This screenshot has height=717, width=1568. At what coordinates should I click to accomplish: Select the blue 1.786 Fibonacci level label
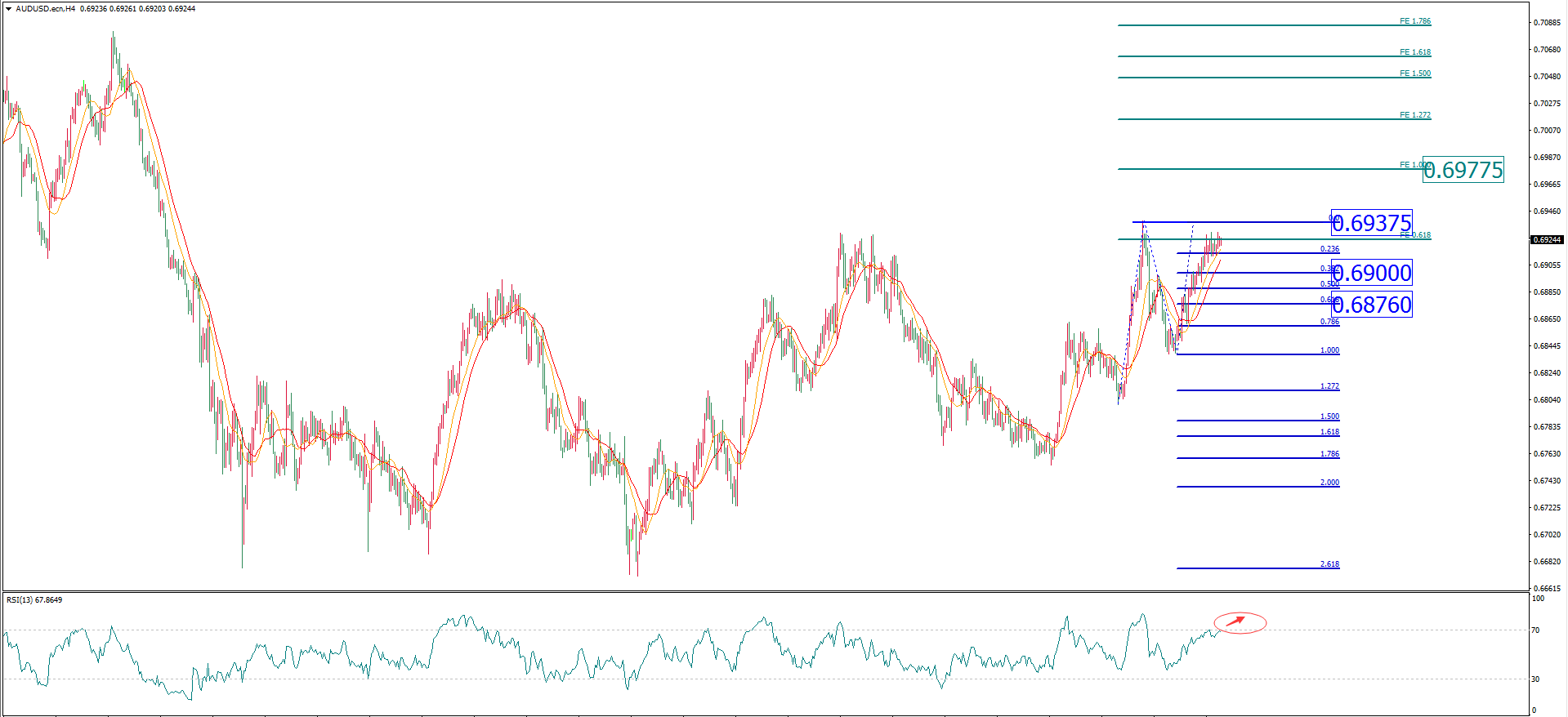point(1329,454)
